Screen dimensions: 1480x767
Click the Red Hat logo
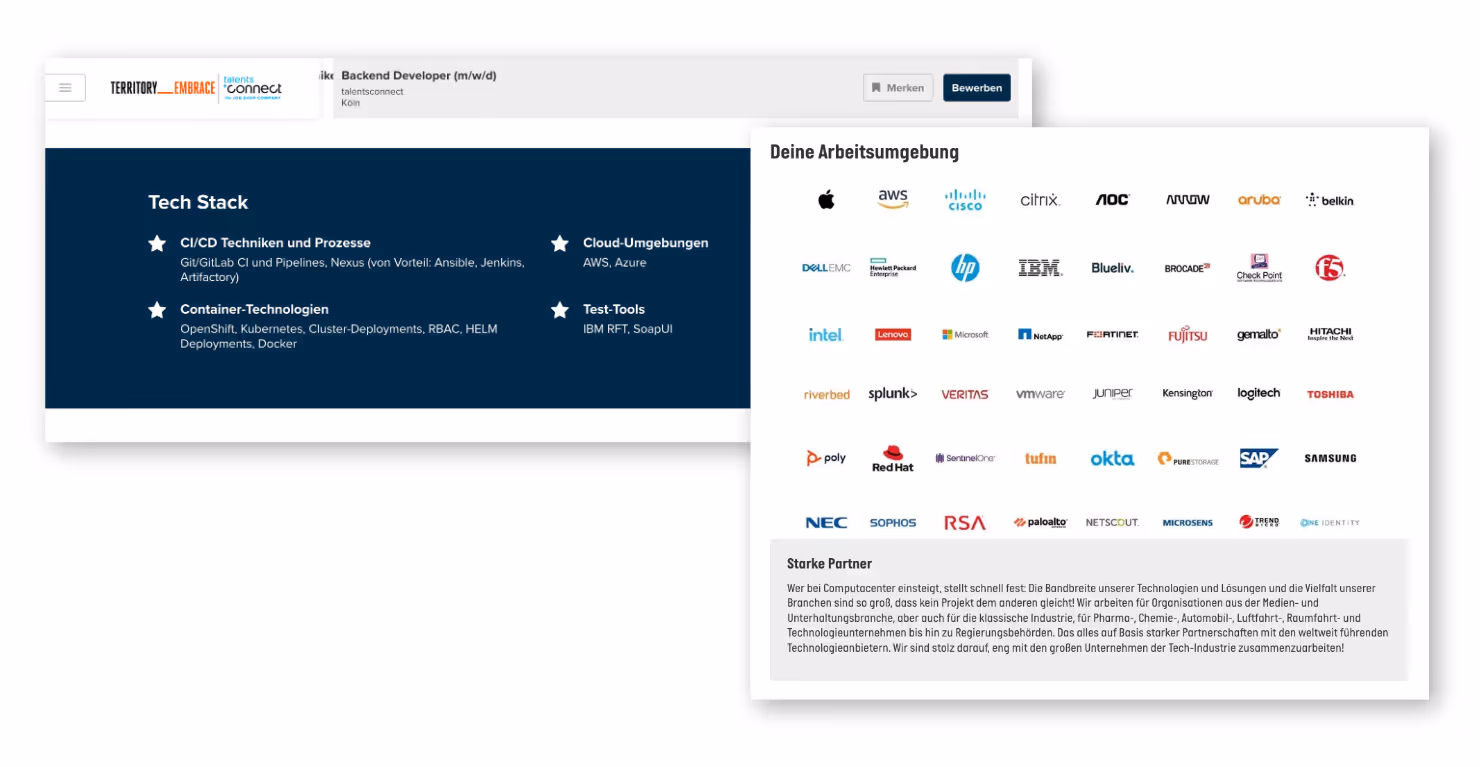pyautogui.click(x=893, y=458)
